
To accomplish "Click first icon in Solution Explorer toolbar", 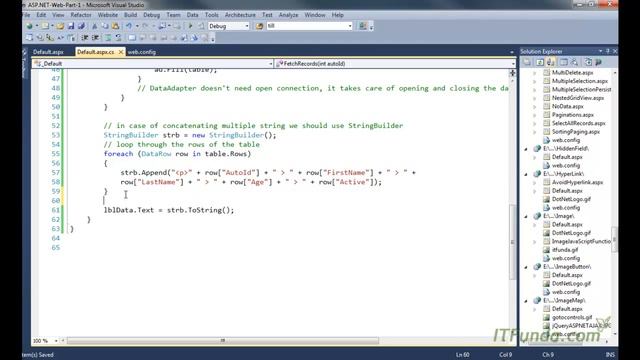I will click(x=527, y=62).
